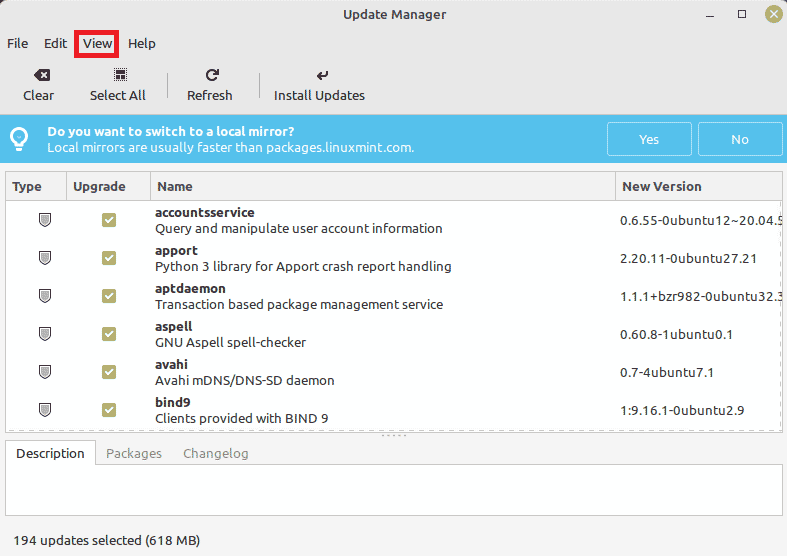Viewport: 787px width, 556px height.
Task: Uncheck the apport upgrade checkbox
Action: [x=109, y=258]
